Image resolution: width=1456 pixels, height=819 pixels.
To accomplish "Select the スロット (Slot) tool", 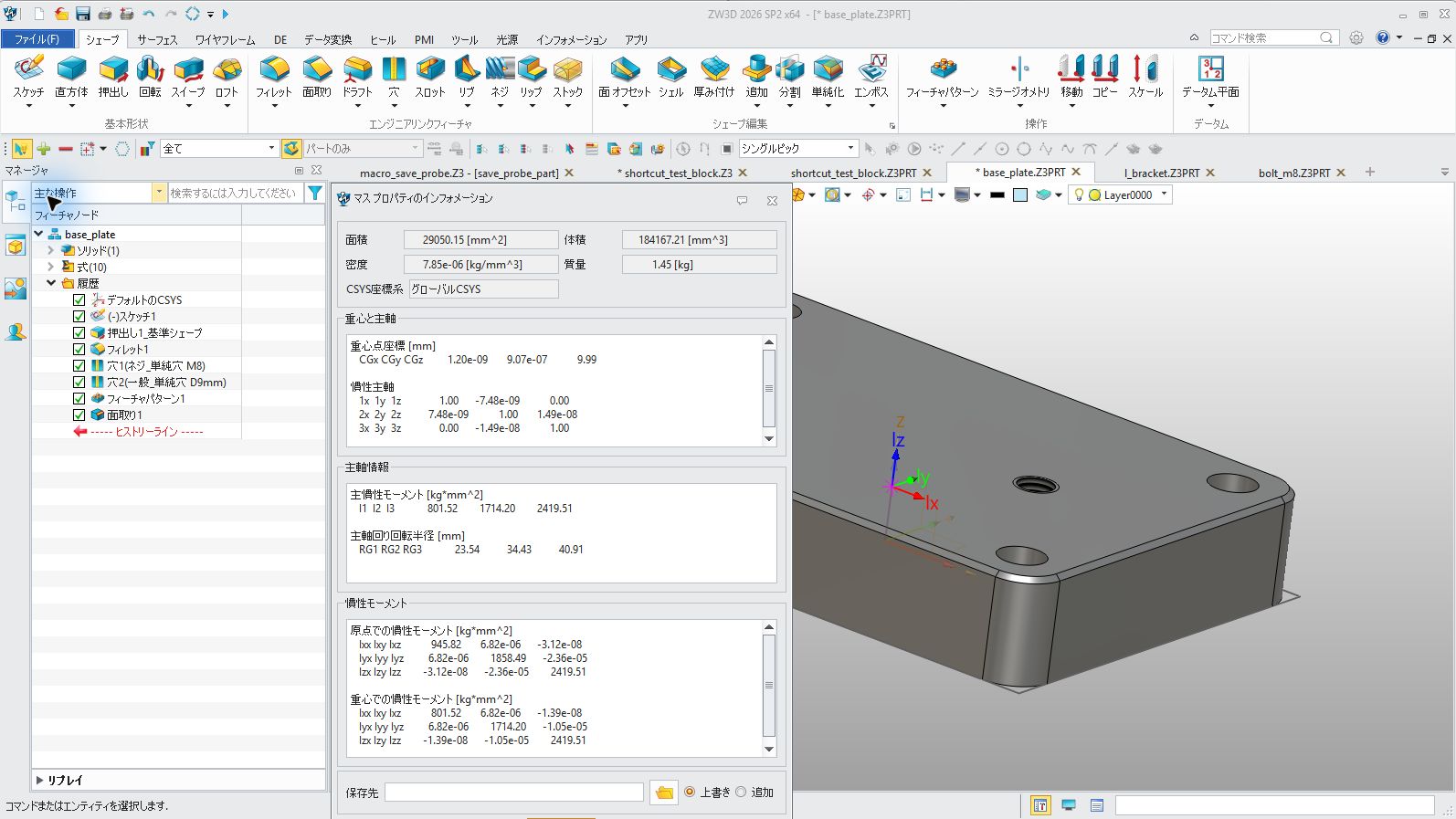I will coord(429,77).
